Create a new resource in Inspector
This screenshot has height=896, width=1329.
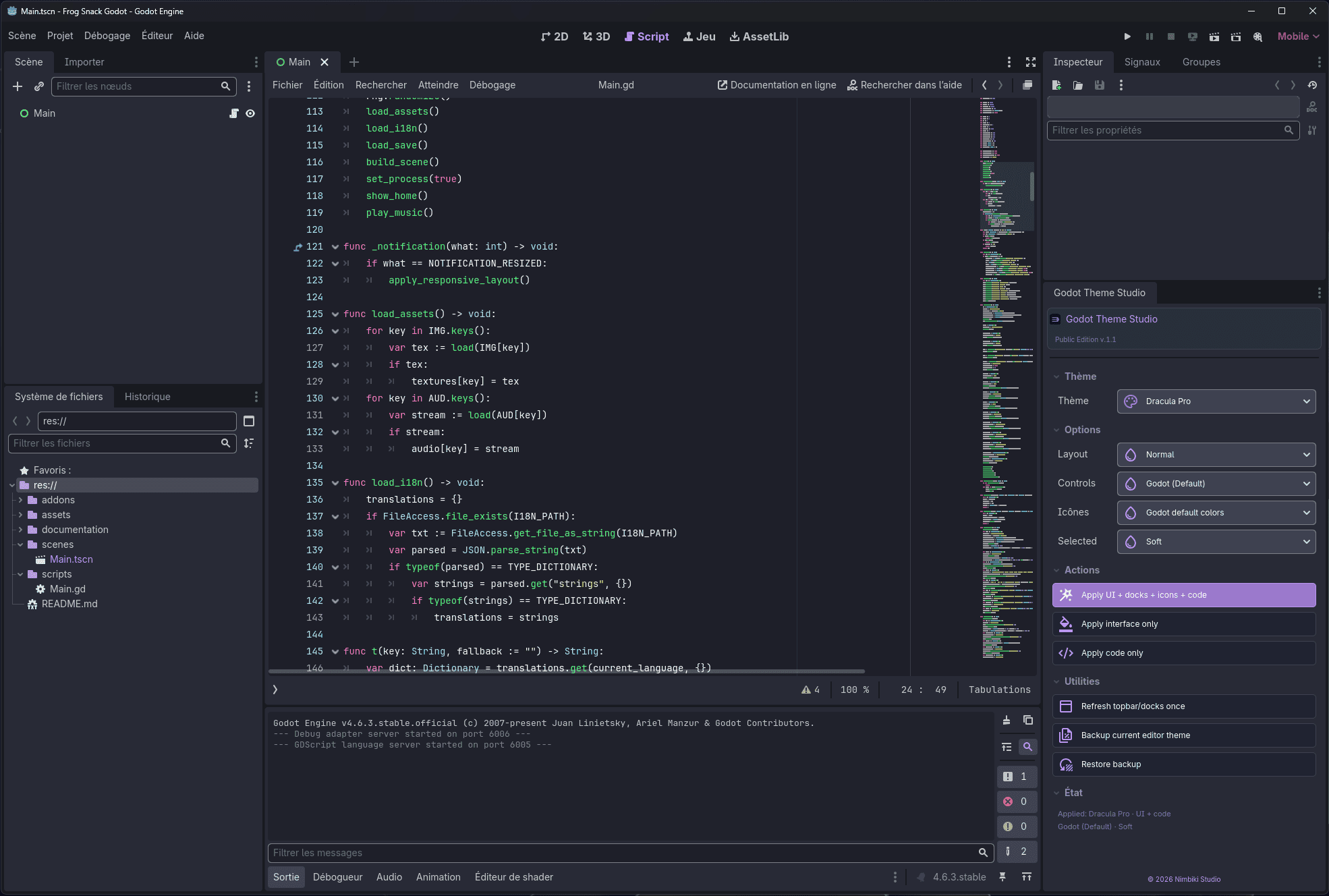click(x=1056, y=85)
